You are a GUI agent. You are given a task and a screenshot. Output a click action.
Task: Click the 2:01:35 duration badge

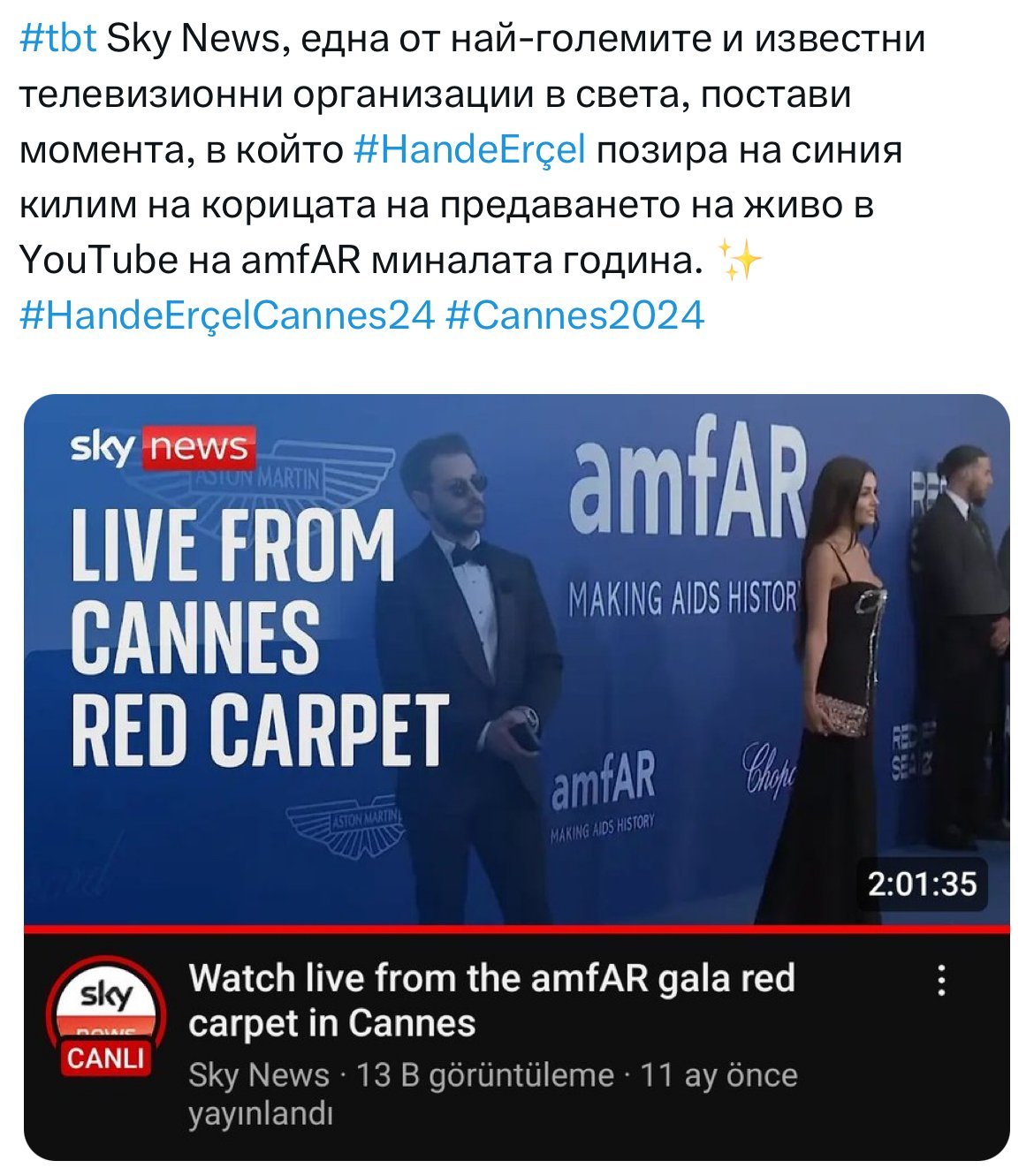[922, 884]
